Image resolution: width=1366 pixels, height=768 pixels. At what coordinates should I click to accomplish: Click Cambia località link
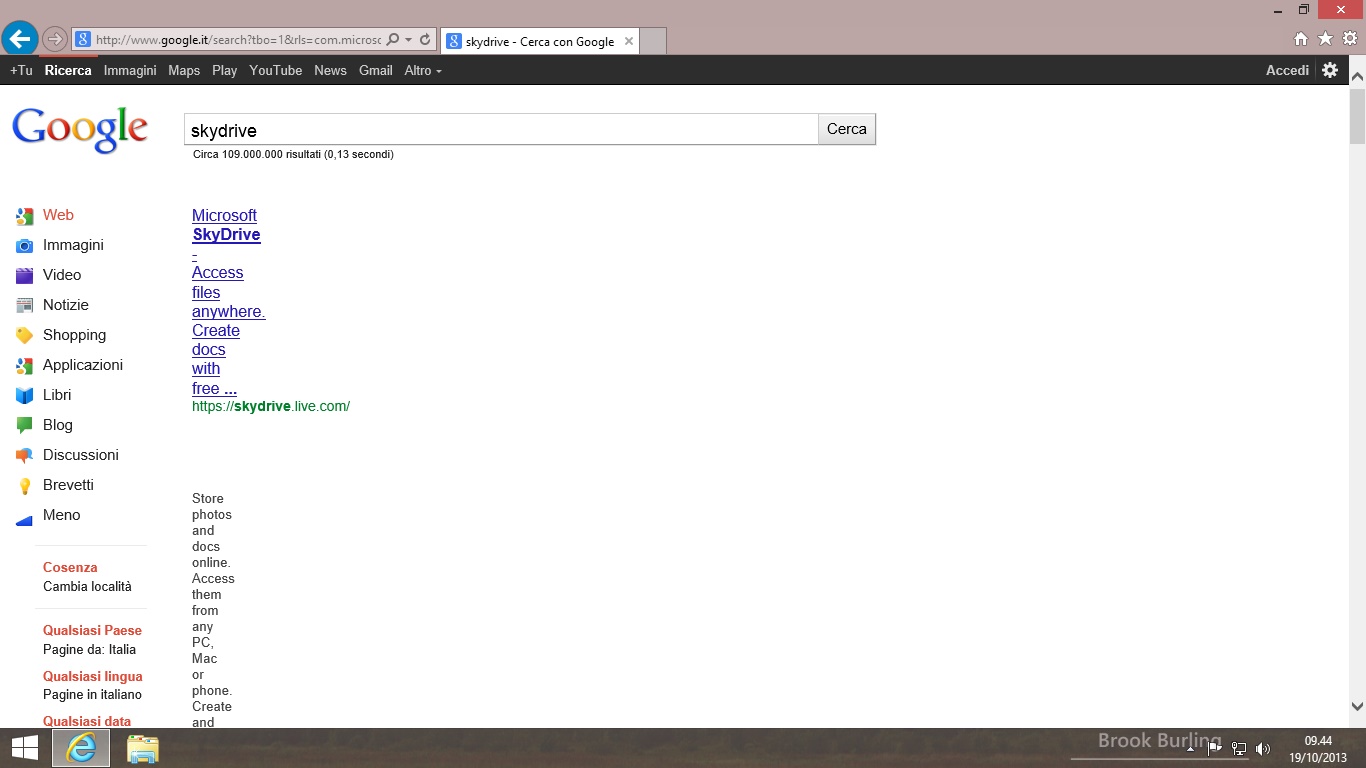pos(87,587)
